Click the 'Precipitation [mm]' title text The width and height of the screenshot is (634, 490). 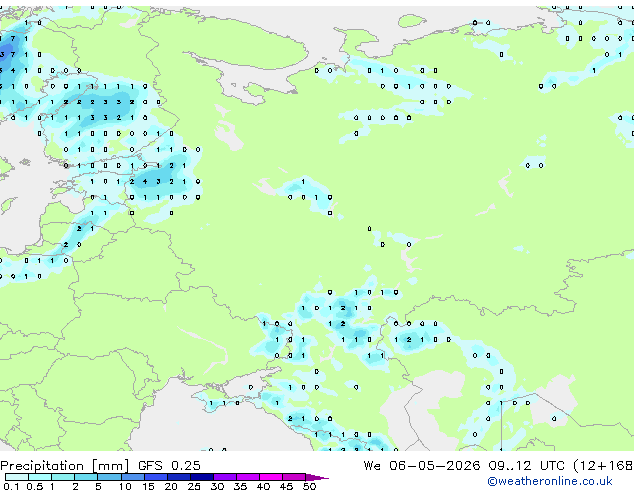coord(64,466)
